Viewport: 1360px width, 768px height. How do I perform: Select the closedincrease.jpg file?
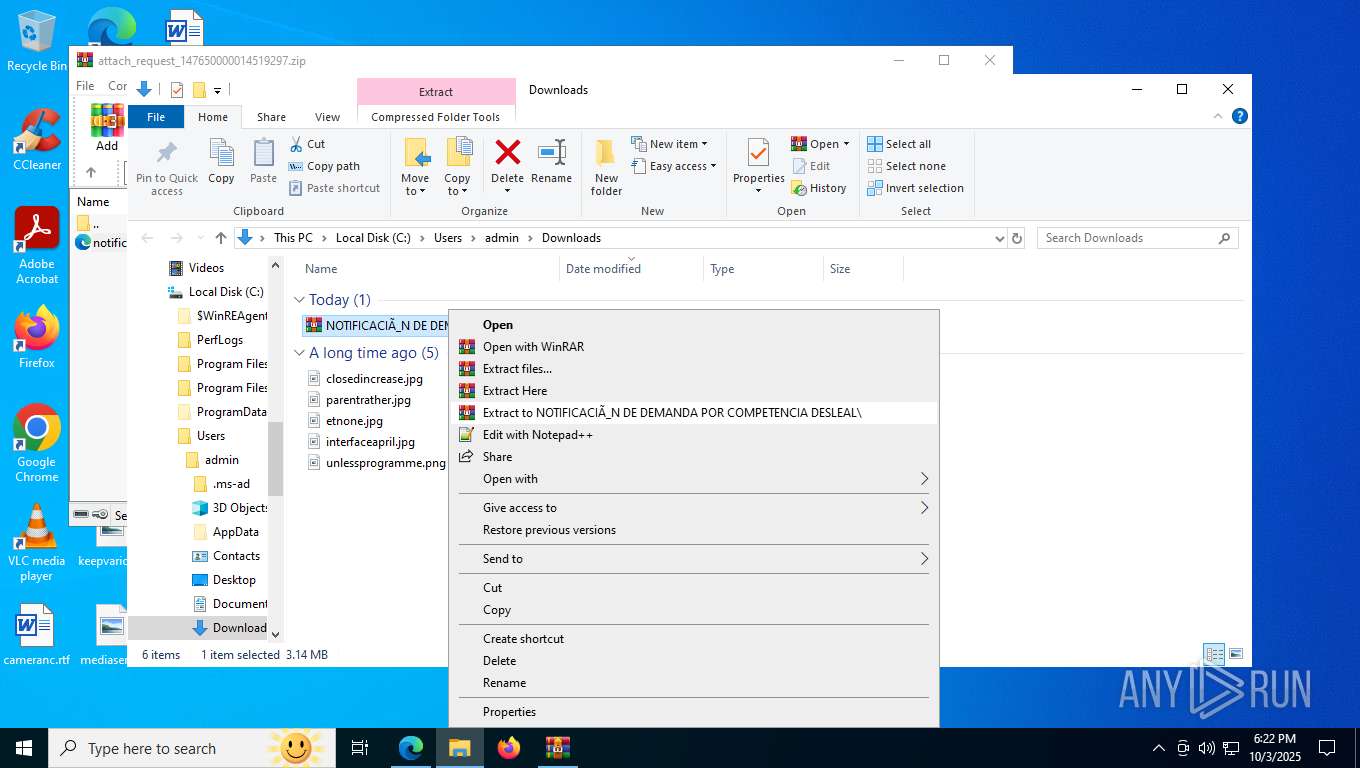[374, 379]
